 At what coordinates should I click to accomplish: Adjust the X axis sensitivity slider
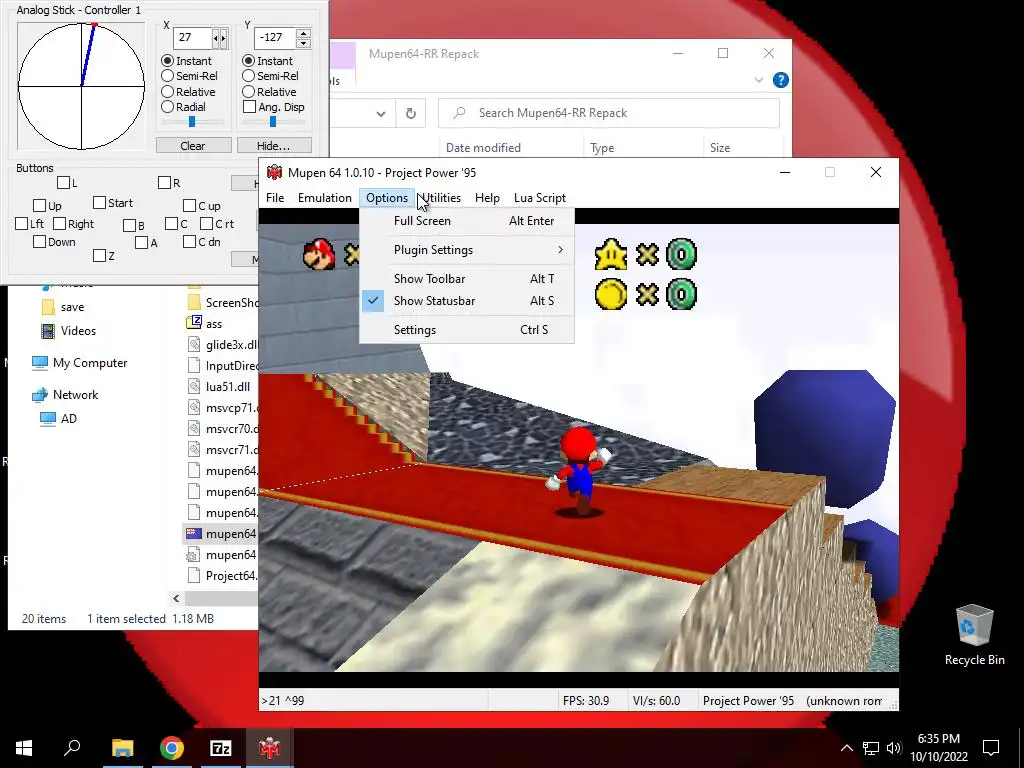tap(192, 121)
